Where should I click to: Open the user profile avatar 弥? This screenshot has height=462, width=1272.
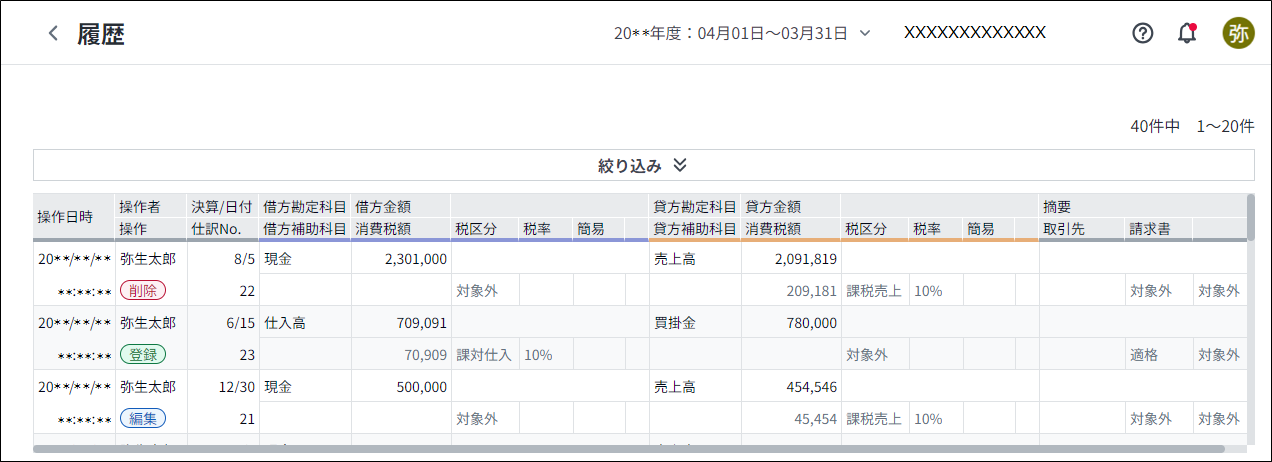coord(1238,33)
